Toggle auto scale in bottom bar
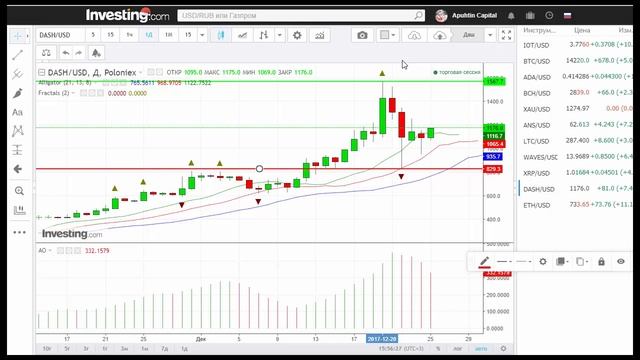Screen dimensions: 640x360 pyautogui.click(x=481, y=349)
